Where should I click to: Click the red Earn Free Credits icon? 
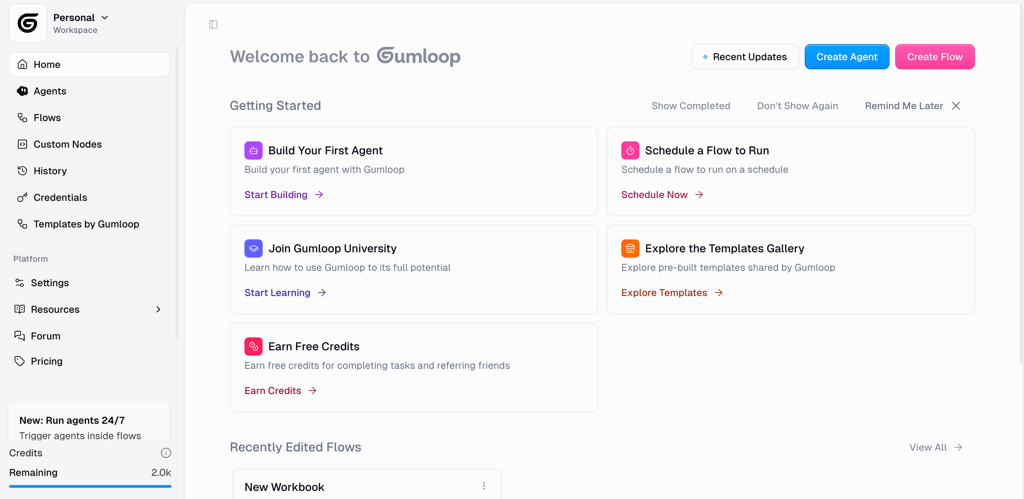point(253,346)
